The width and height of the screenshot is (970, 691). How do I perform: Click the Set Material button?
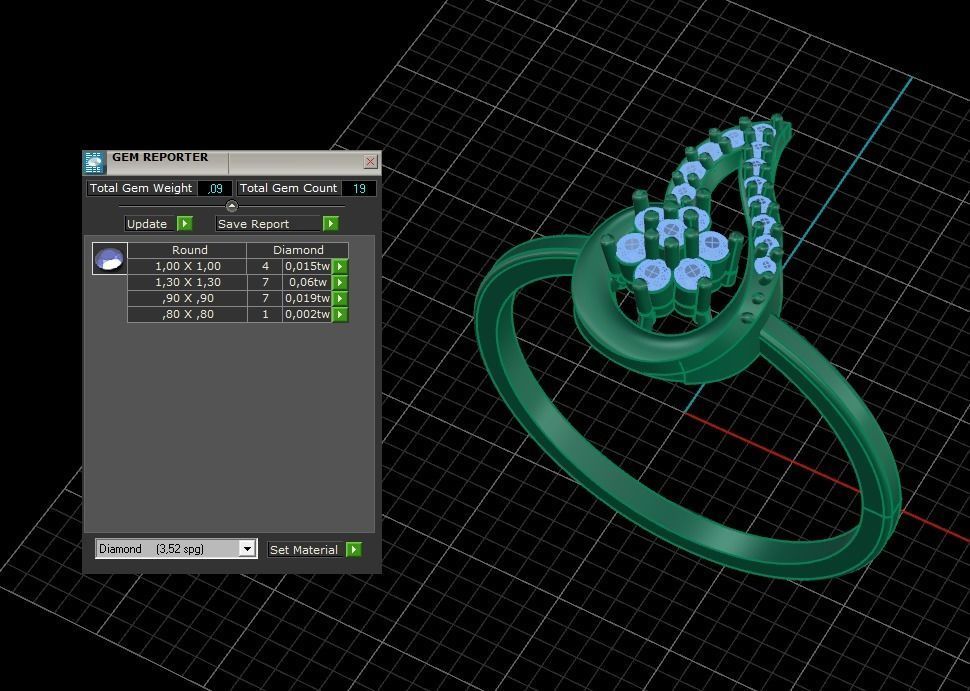[x=306, y=549]
